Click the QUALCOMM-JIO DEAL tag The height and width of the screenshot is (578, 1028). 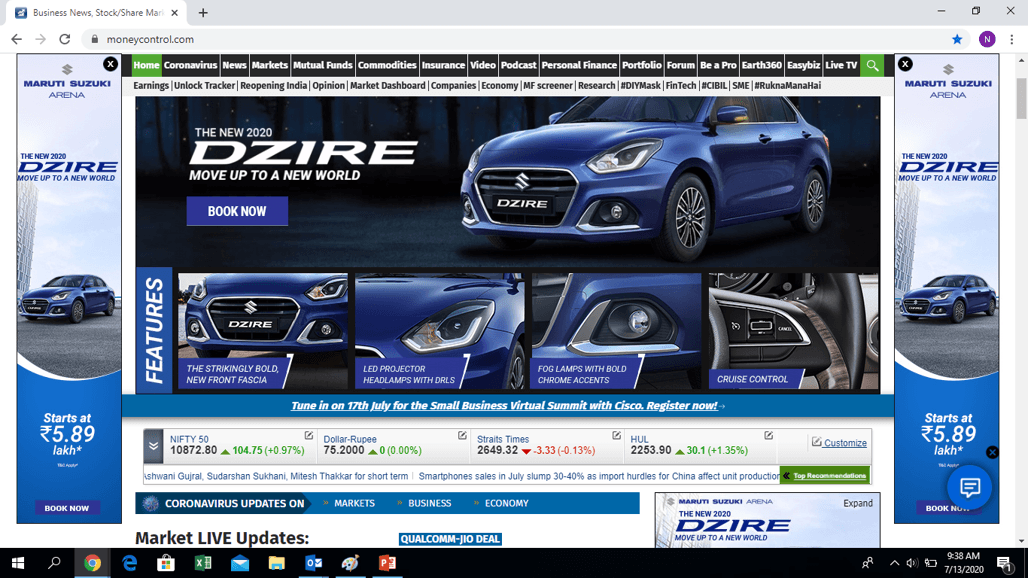click(450, 539)
